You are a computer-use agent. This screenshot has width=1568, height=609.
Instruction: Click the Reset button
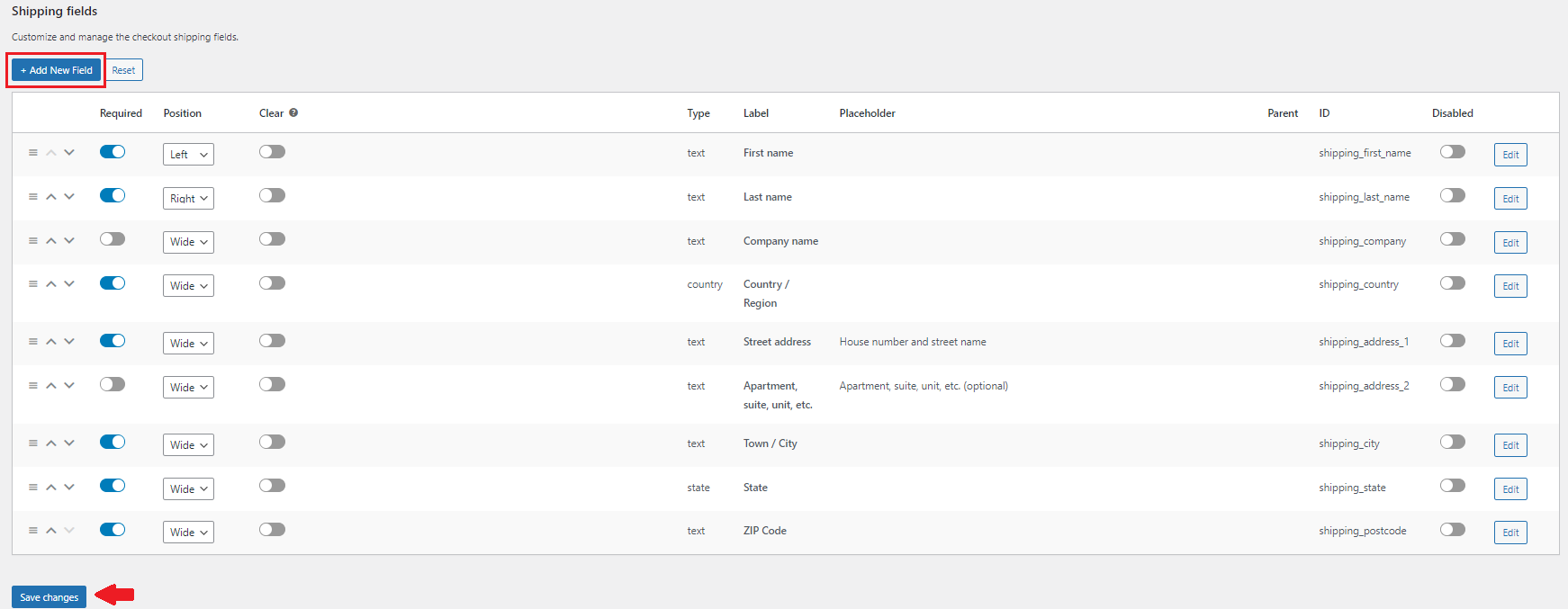pos(123,70)
